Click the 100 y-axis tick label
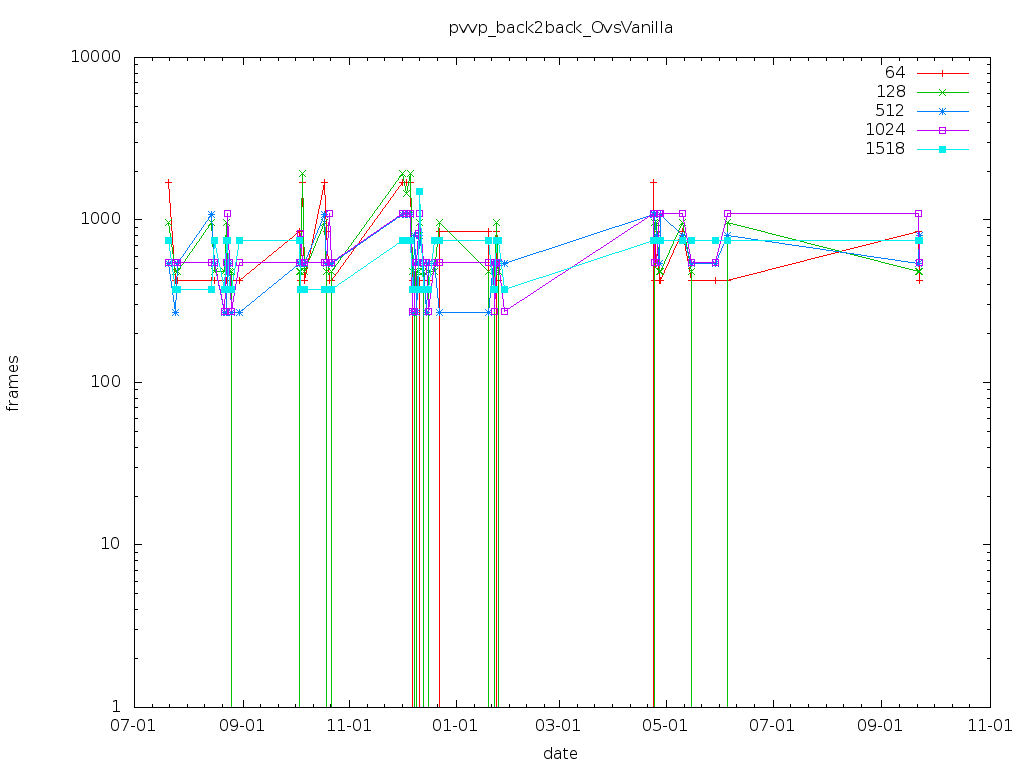1024x768 pixels. [x=108, y=382]
